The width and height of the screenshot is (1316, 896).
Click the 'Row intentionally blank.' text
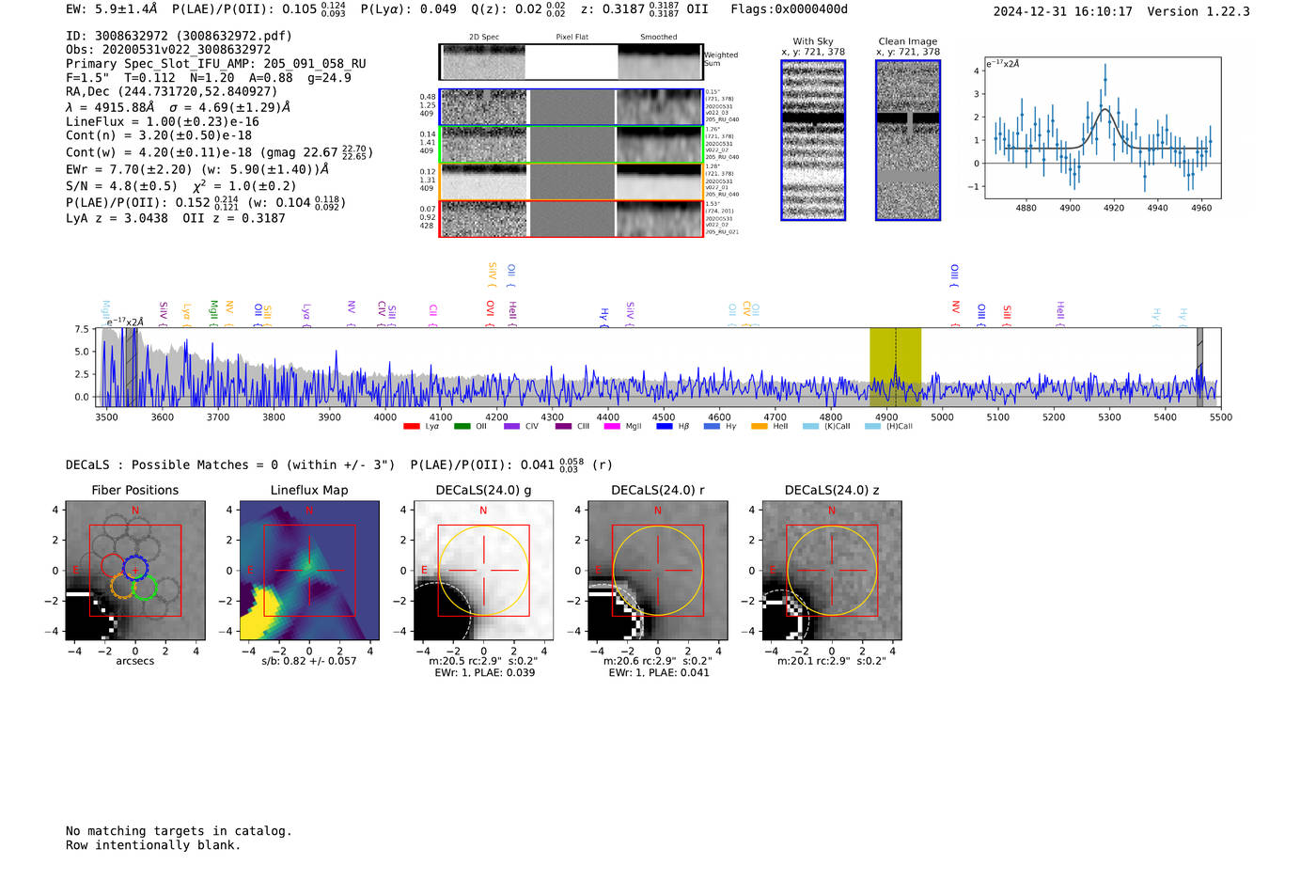pyautogui.click(x=153, y=845)
